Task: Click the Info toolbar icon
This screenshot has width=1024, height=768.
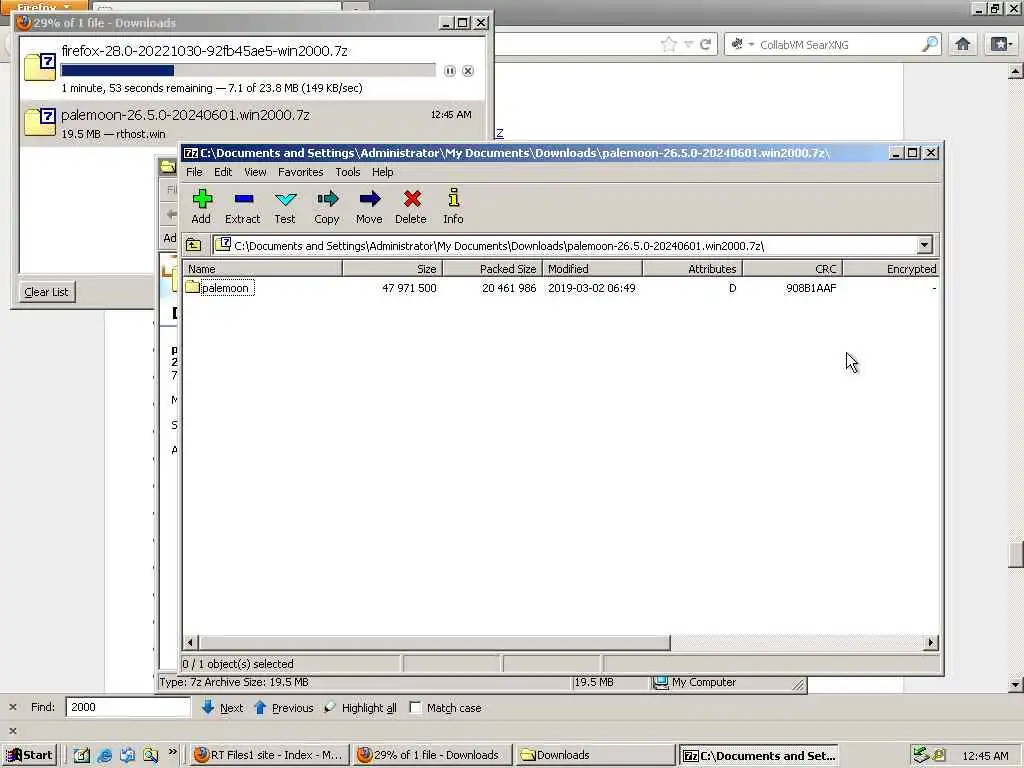Action: tap(453, 206)
